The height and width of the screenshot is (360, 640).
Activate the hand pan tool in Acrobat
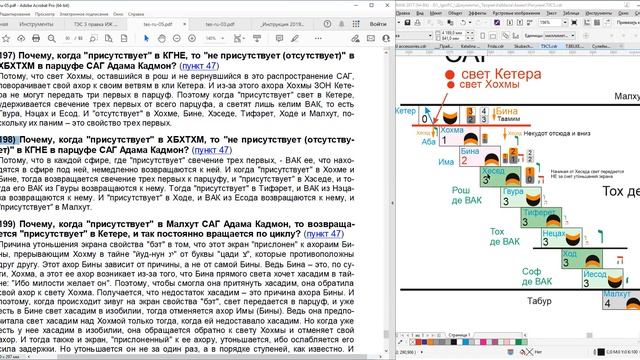[x=162, y=38]
